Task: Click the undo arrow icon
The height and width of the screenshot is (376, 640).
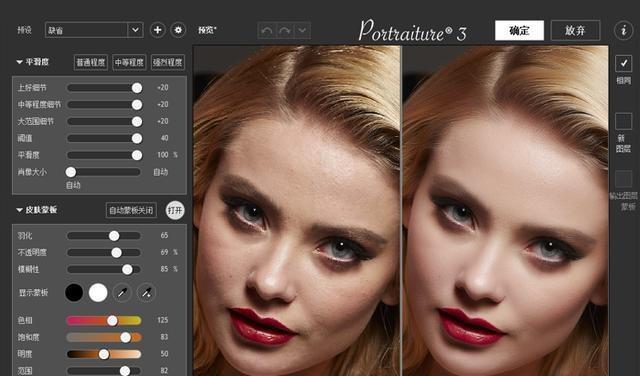Action: tap(267, 31)
